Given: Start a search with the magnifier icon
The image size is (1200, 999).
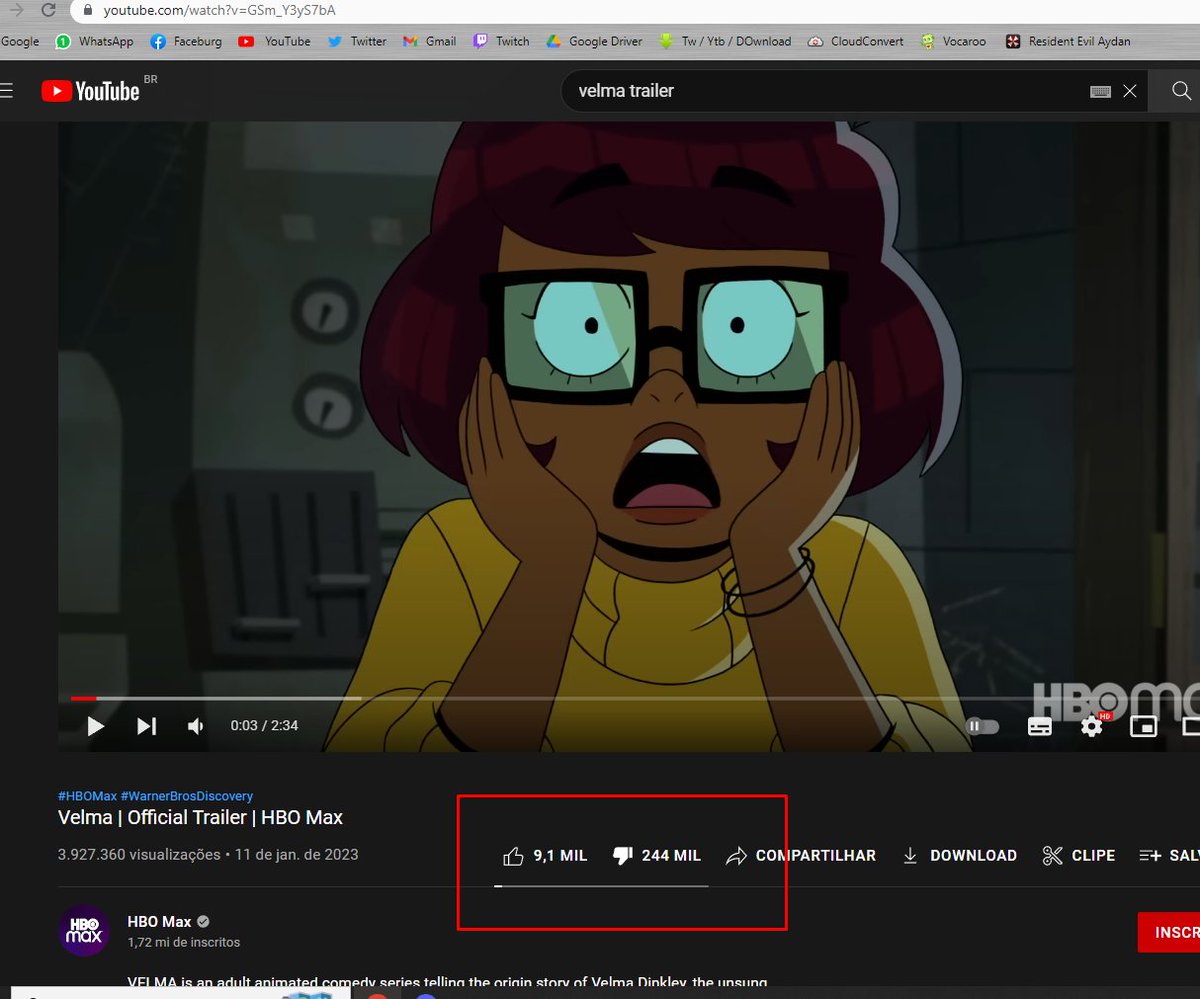Looking at the screenshot, I should pyautogui.click(x=1180, y=90).
